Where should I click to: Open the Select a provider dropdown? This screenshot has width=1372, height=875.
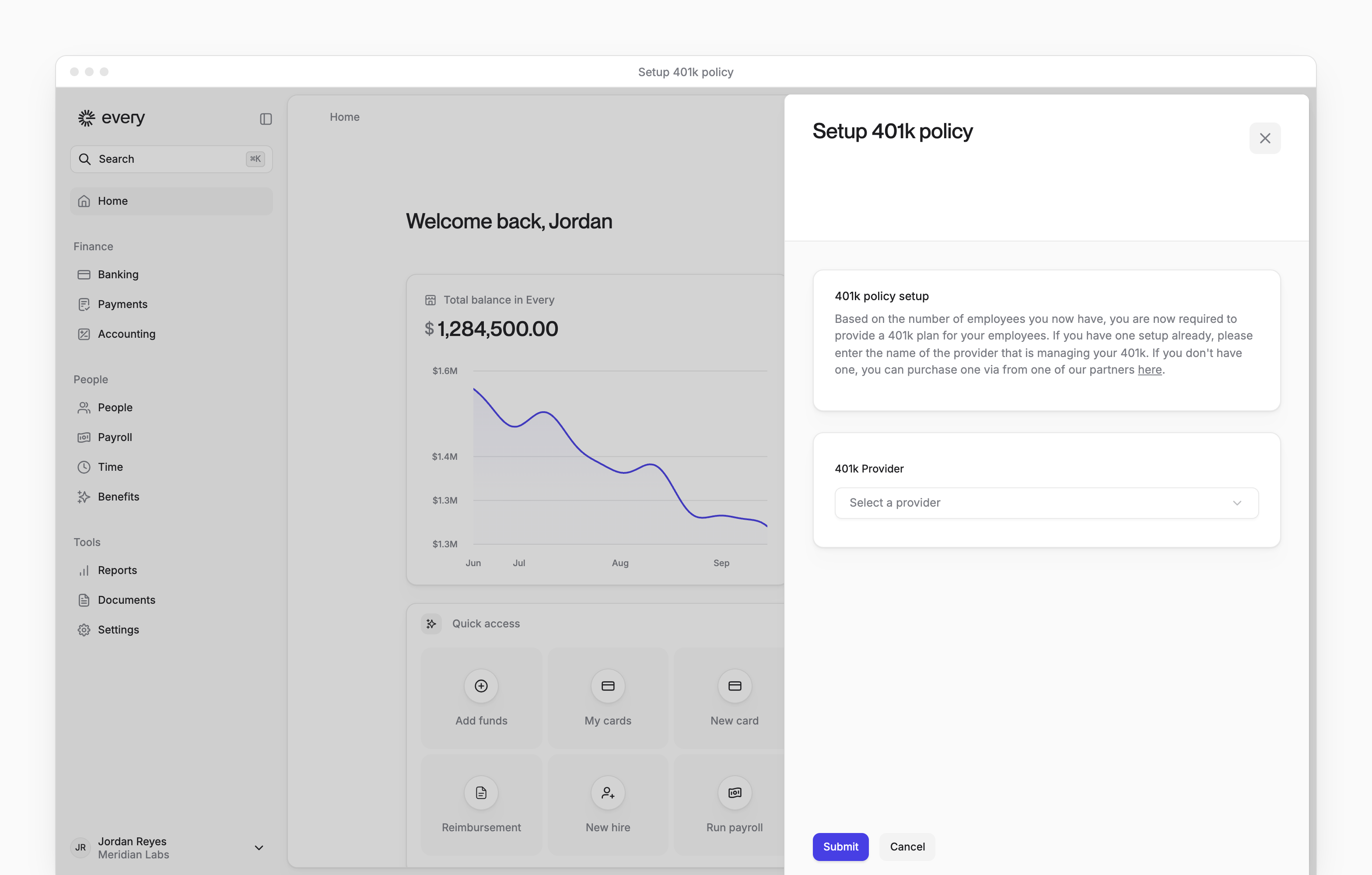1046,502
